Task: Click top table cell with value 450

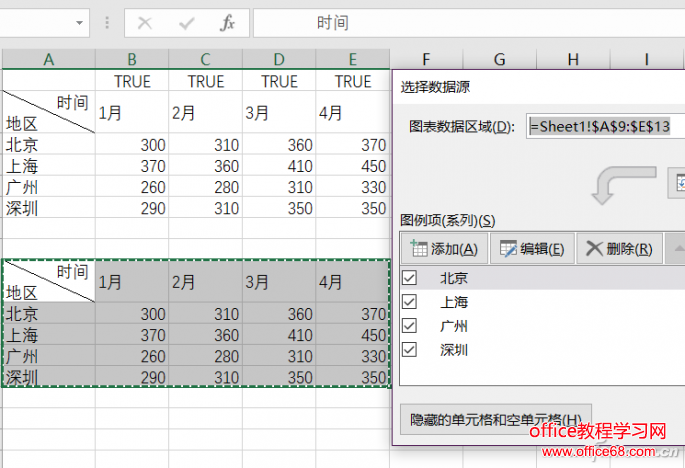Action: [x=353, y=166]
